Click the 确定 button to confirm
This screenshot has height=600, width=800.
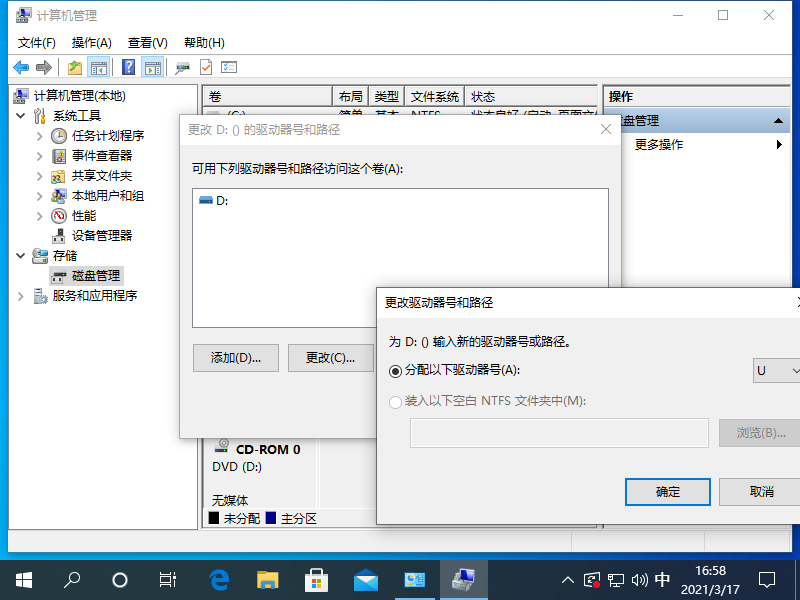pyautogui.click(x=667, y=492)
